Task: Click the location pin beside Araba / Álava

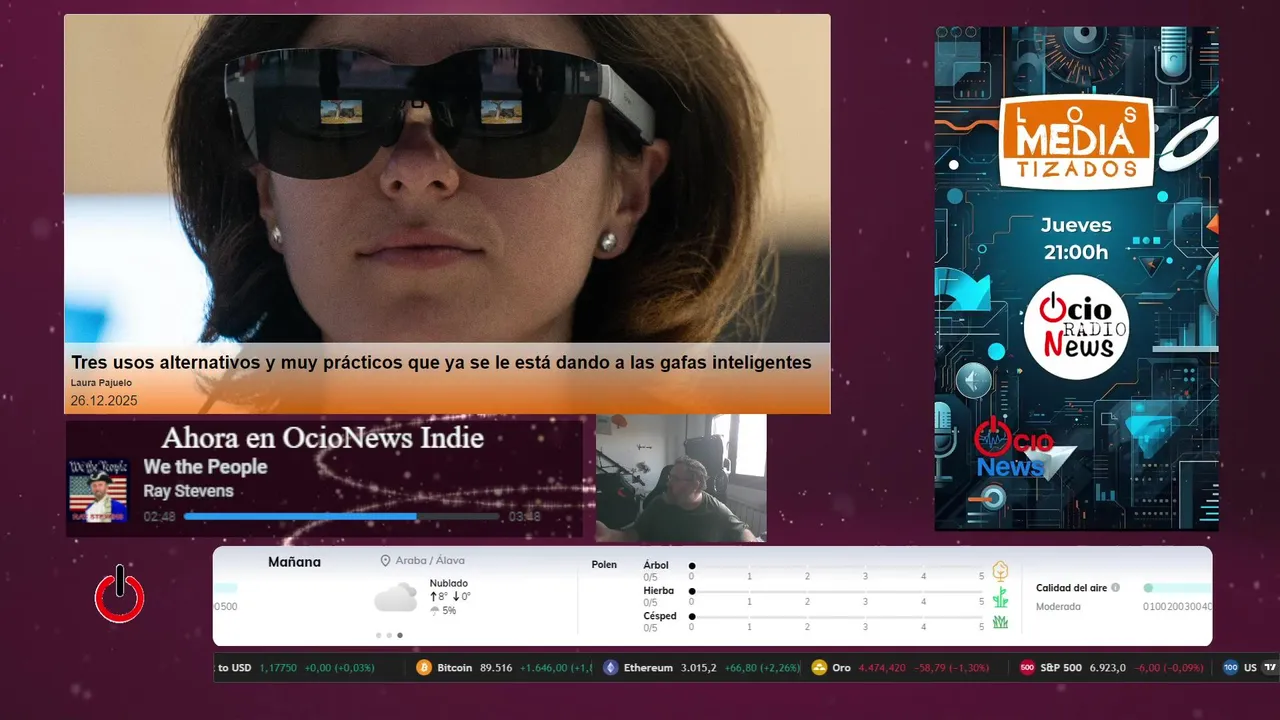Action: [x=385, y=561]
